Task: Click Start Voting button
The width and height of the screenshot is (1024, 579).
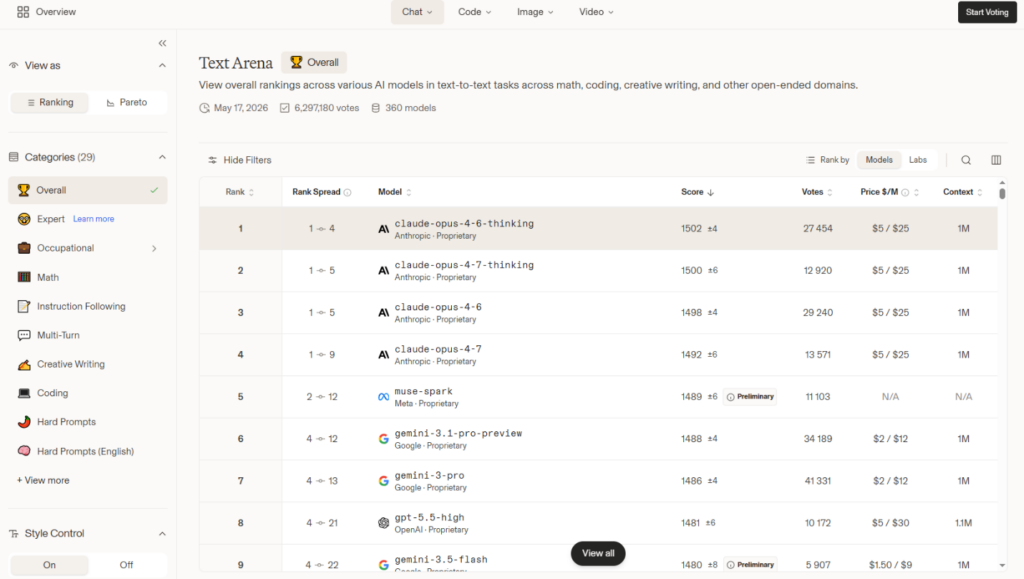Action: [987, 12]
